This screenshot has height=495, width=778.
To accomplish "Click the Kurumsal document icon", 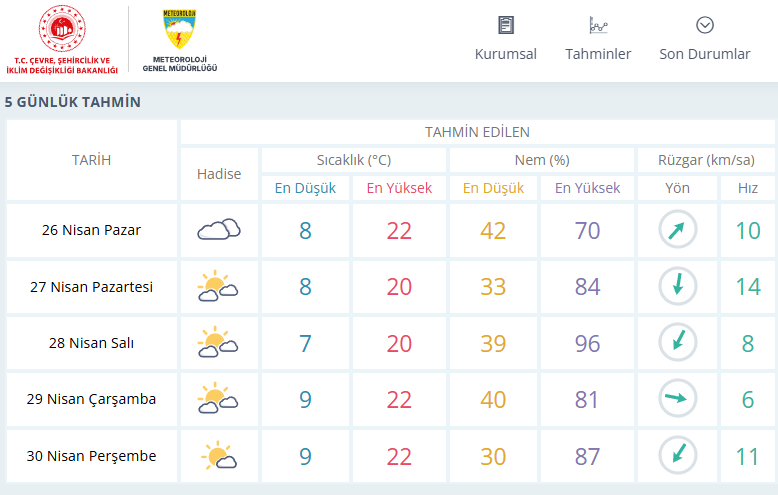I will pos(506,25).
